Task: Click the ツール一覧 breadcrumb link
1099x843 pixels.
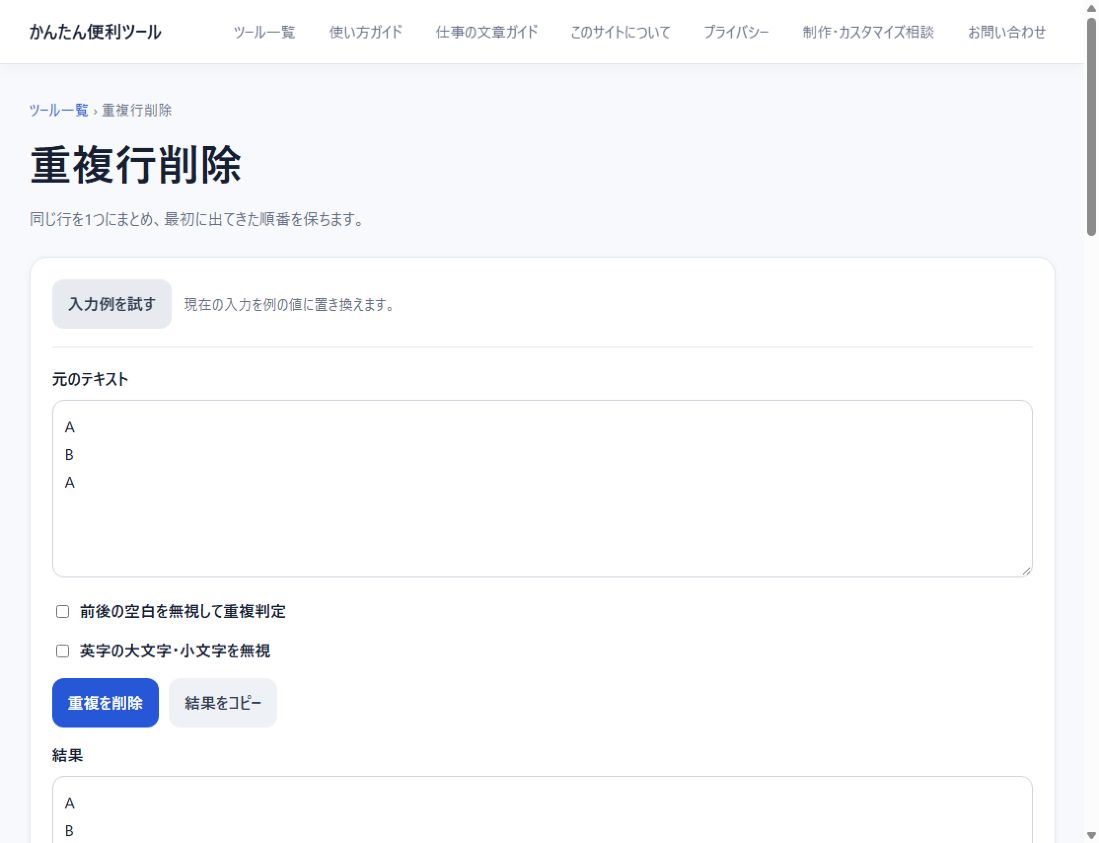Action: [59, 110]
